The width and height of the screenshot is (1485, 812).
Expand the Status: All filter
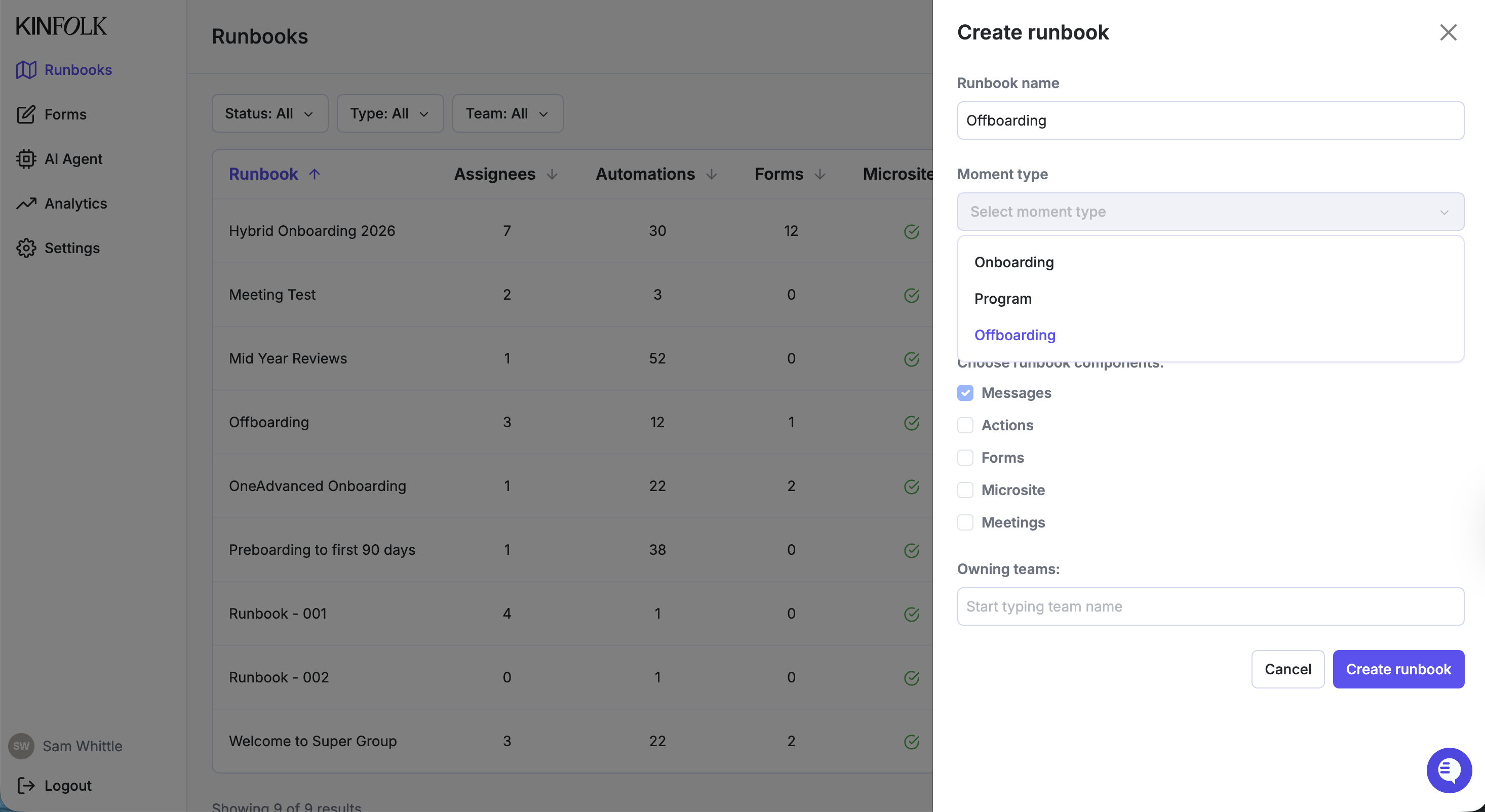(270, 113)
